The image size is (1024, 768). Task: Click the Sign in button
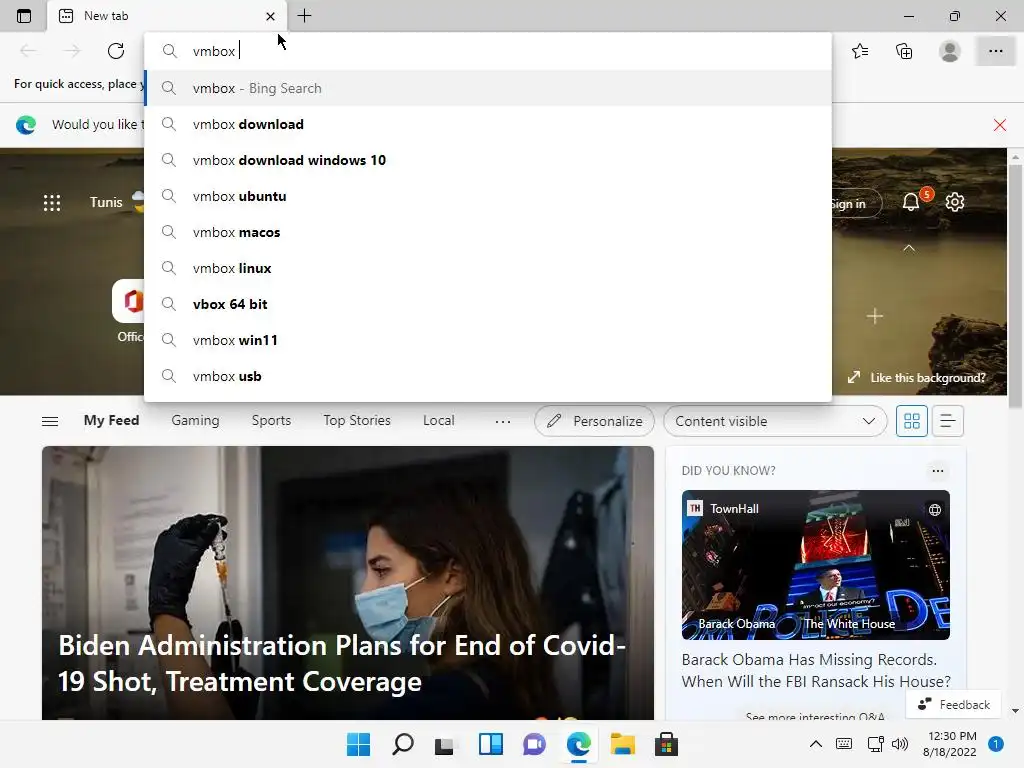pyautogui.click(x=856, y=203)
